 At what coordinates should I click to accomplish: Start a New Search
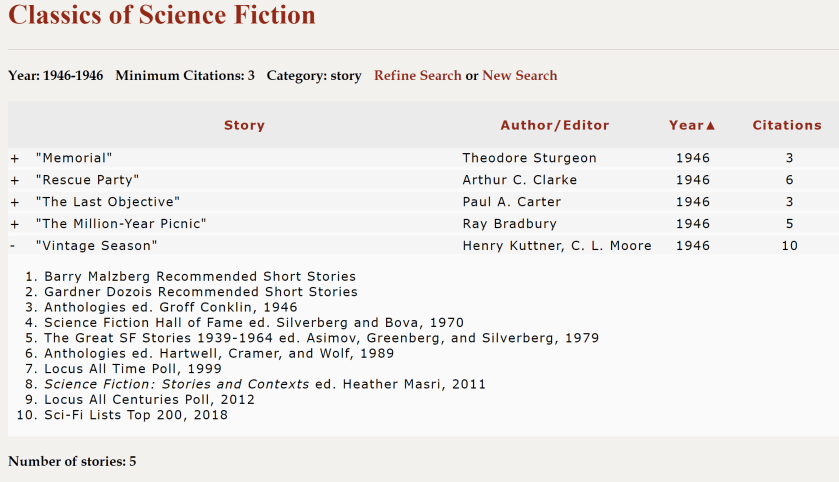pyautogui.click(x=520, y=76)
